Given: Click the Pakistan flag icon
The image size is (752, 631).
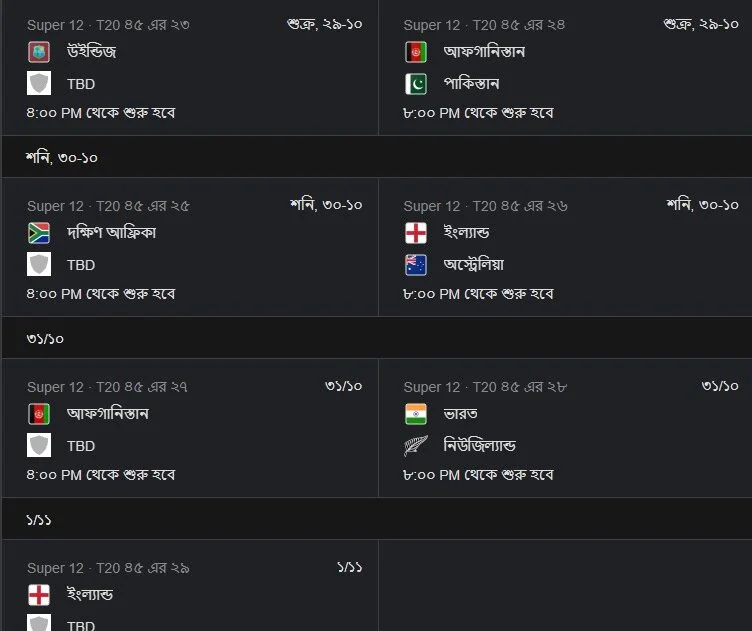Looking at the screenshot, I should click(415, 84).
